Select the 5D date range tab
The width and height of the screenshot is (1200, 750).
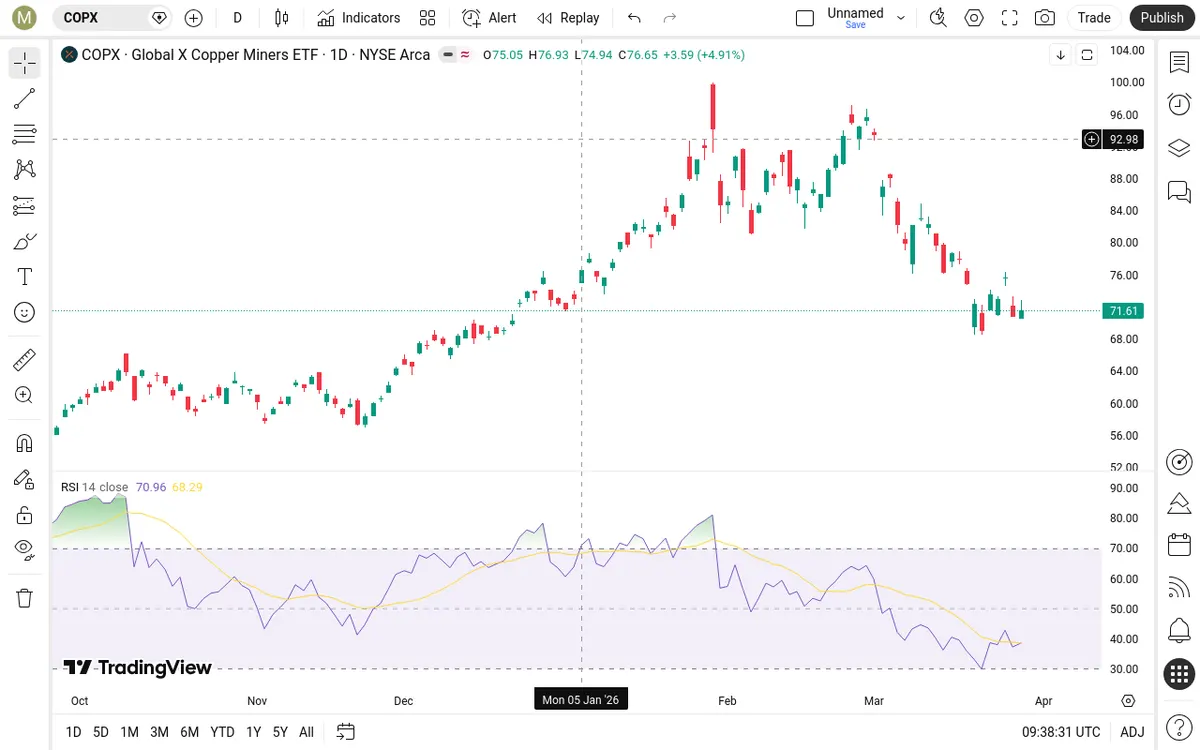[x=101, y=732]
